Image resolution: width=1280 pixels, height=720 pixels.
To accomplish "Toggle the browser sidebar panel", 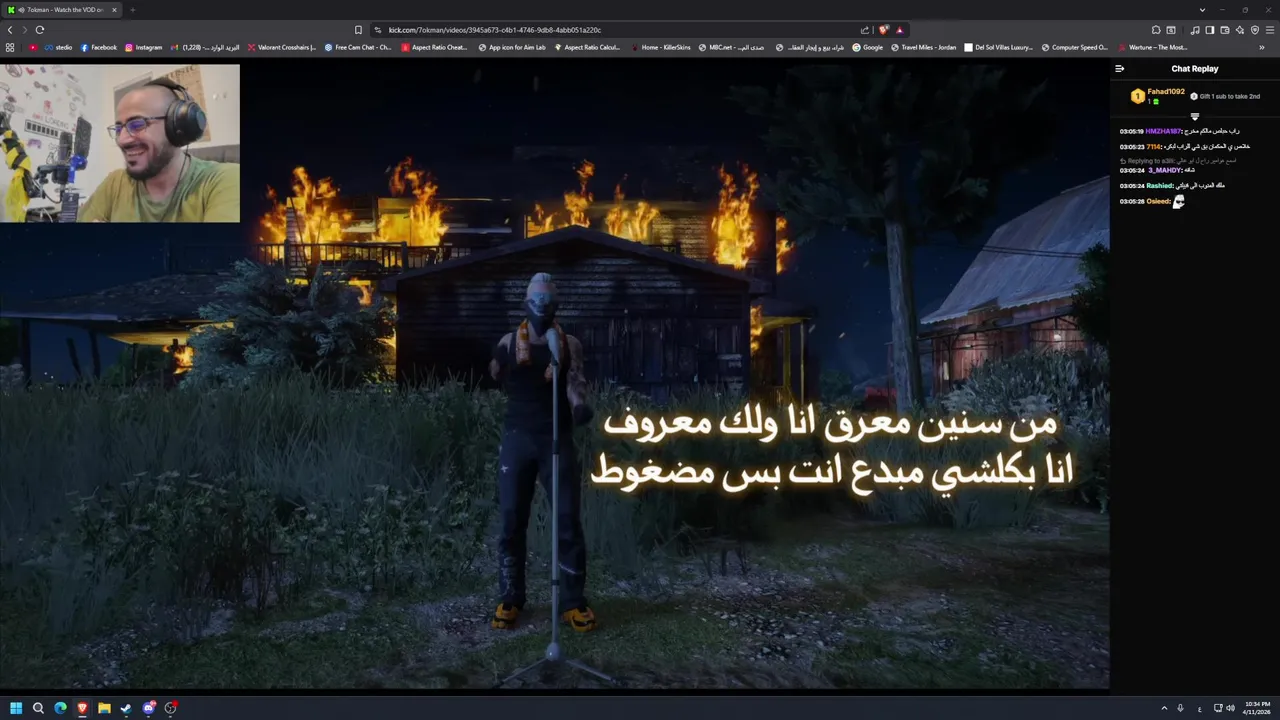I will 1209,30.
